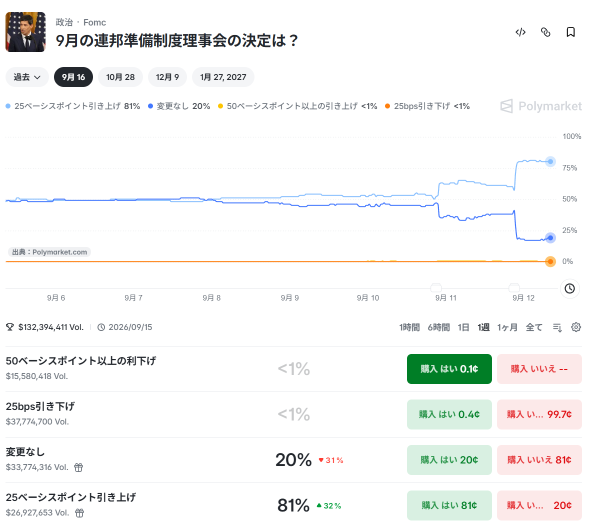Click the market title 9月の連邦準備制度理事会の決定は？

pyautogui.click(x=177, y=41)
